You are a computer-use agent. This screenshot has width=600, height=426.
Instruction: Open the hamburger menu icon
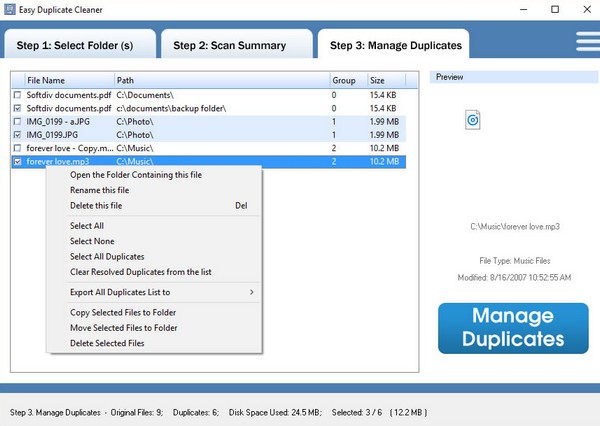[x=589, y=41]
